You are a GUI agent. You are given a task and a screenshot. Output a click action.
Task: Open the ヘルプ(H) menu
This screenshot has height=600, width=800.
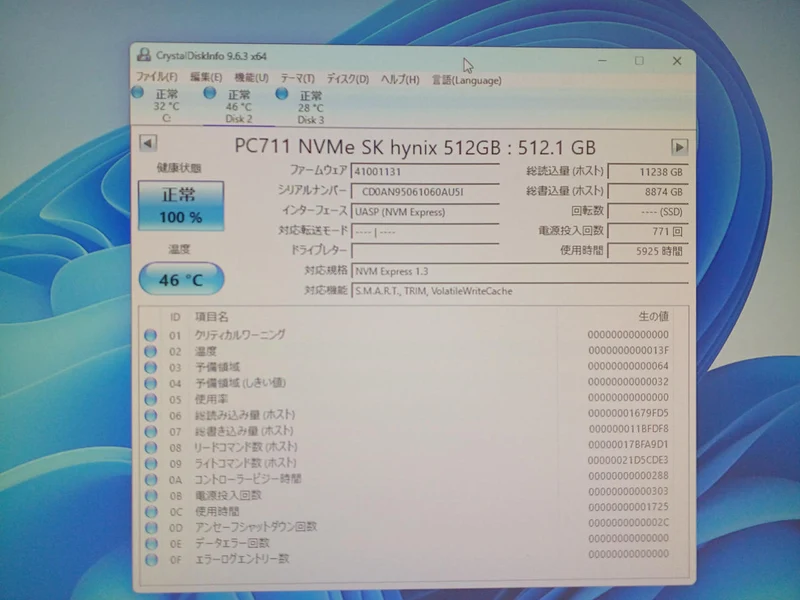[x=400, y=79]
